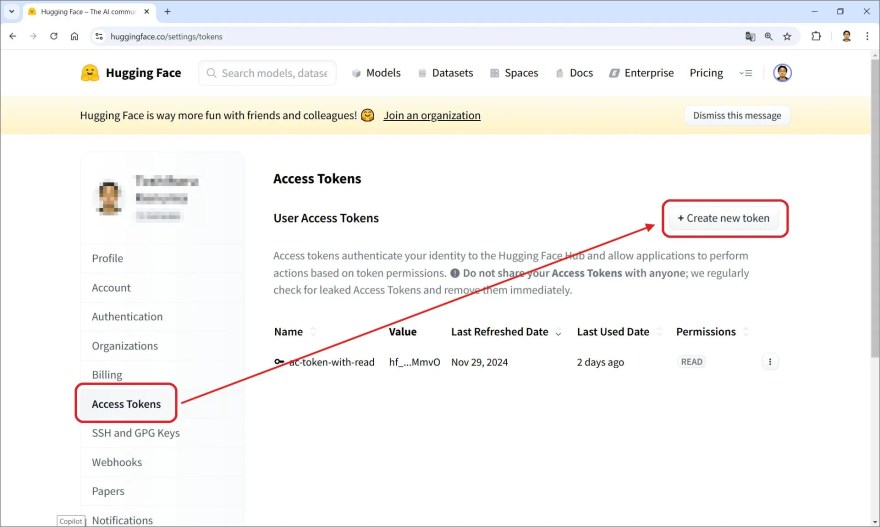This screenshot has height=527, width=880.
Task: Click the Hugging Face logo
Action: (x=131, y=73)
